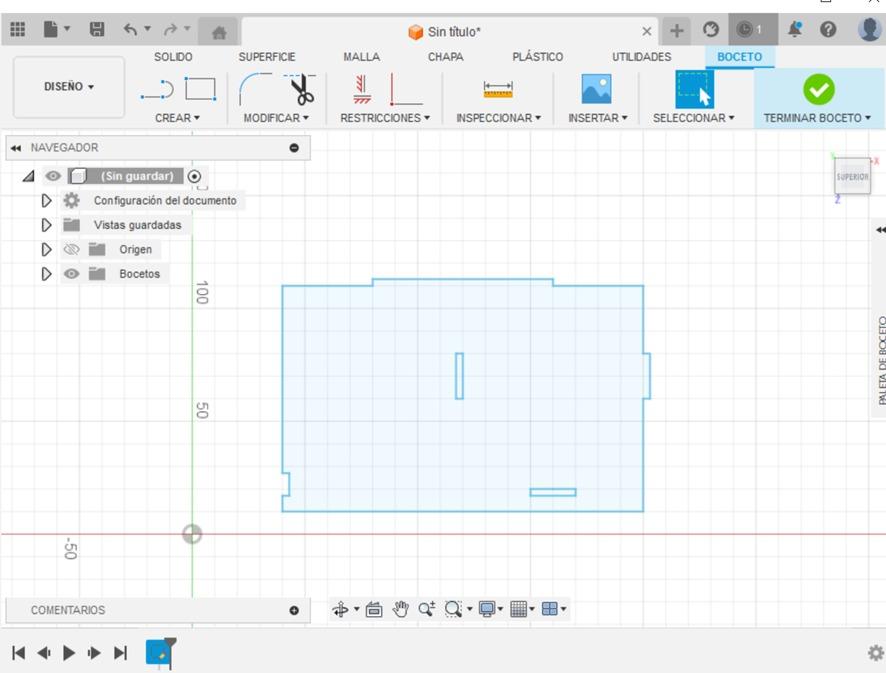Expand the Origen node
Viewport: 886px width, 673px height.
click(x=46, y=249)
